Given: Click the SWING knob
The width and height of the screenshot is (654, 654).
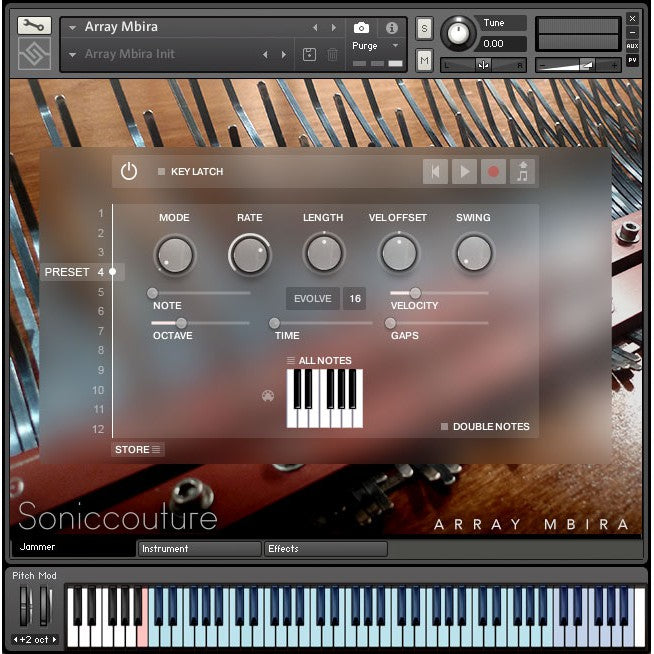Looking at the screenshot, I should point(473,253).
